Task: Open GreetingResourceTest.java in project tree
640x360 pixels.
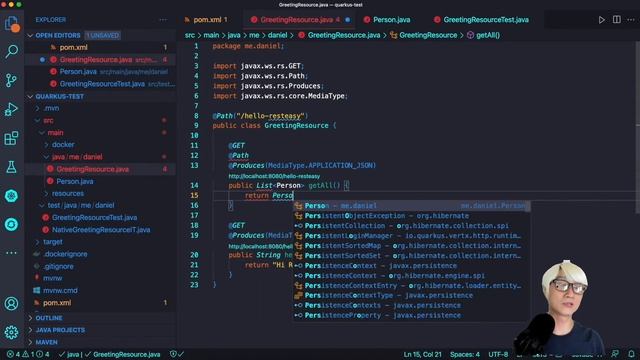Action: pos(94,218)
